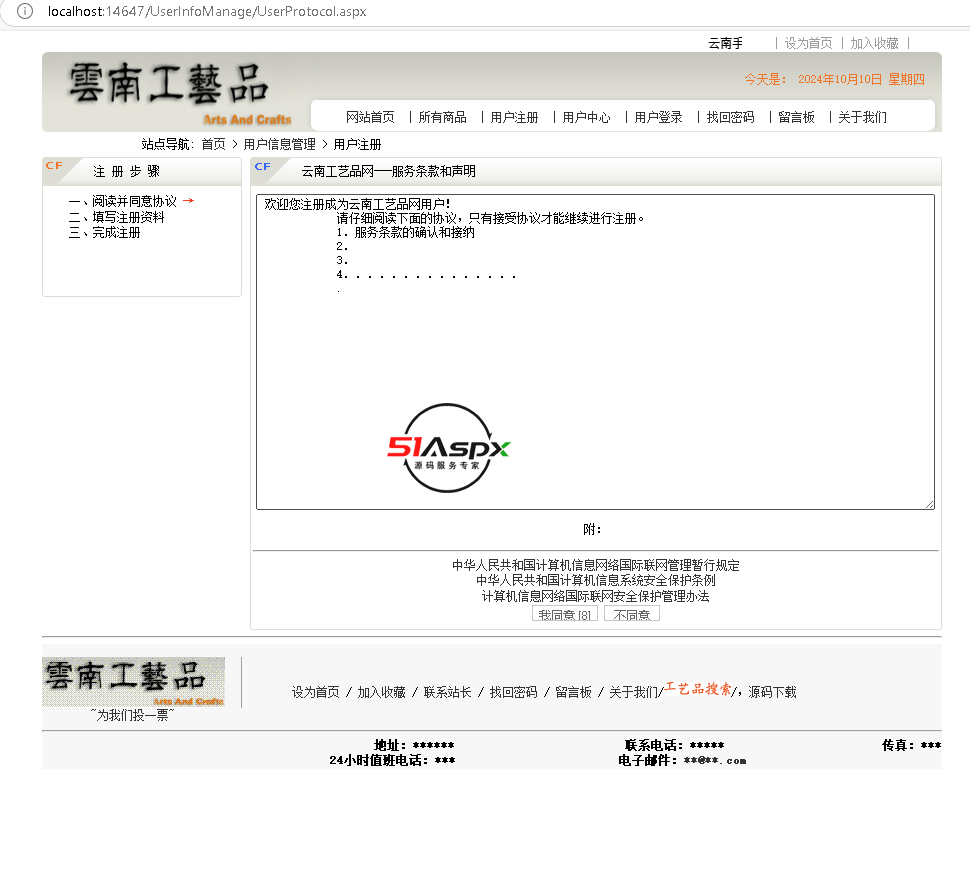Click the browser address bar URL

point(207,11)
